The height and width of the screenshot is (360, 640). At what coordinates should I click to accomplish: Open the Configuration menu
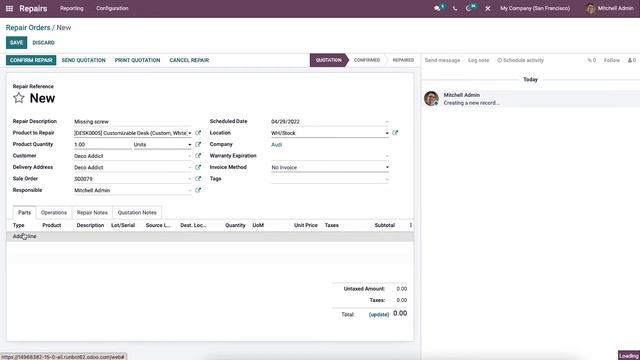point(112,8)
